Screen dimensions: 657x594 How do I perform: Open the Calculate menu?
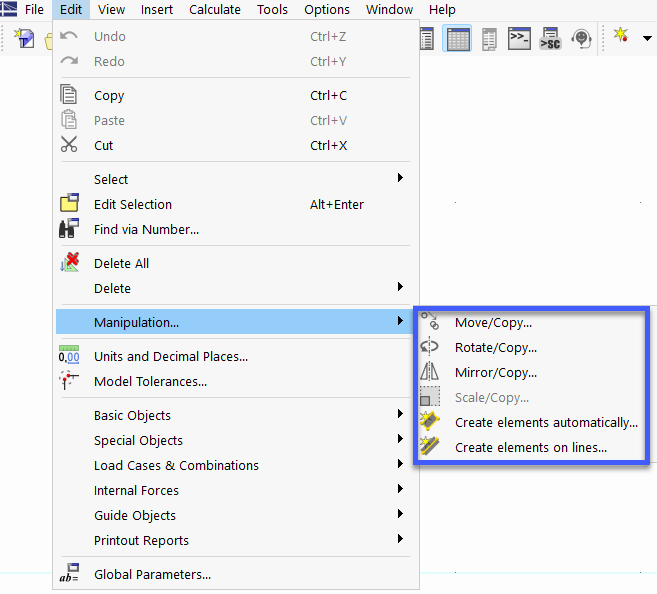coord(215,9)
